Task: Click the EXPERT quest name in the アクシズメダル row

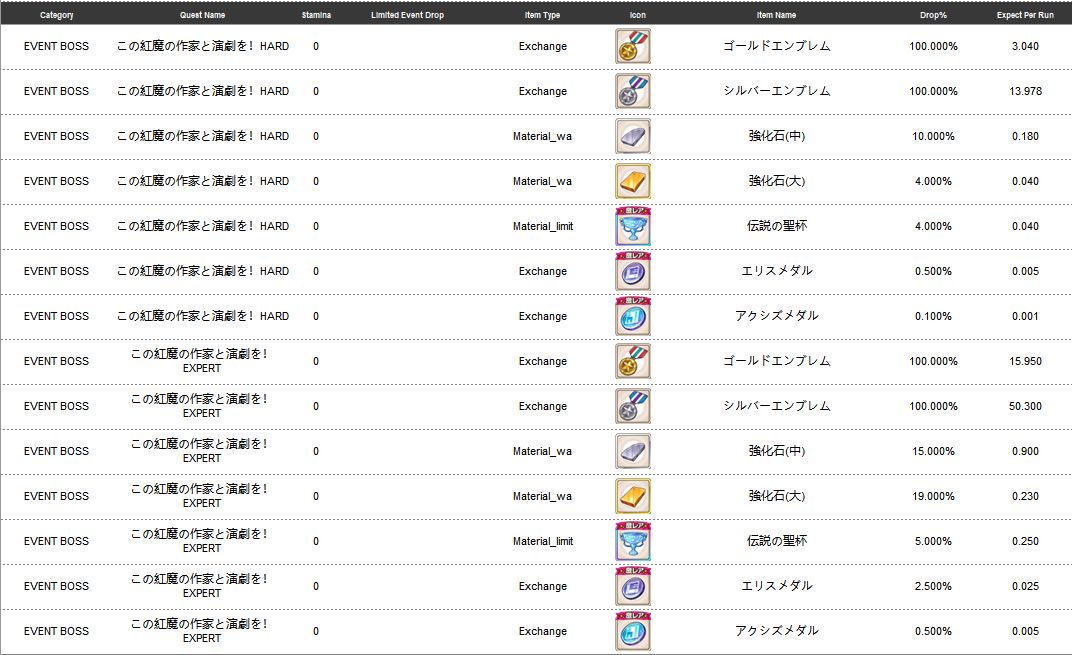Action: 200,630
